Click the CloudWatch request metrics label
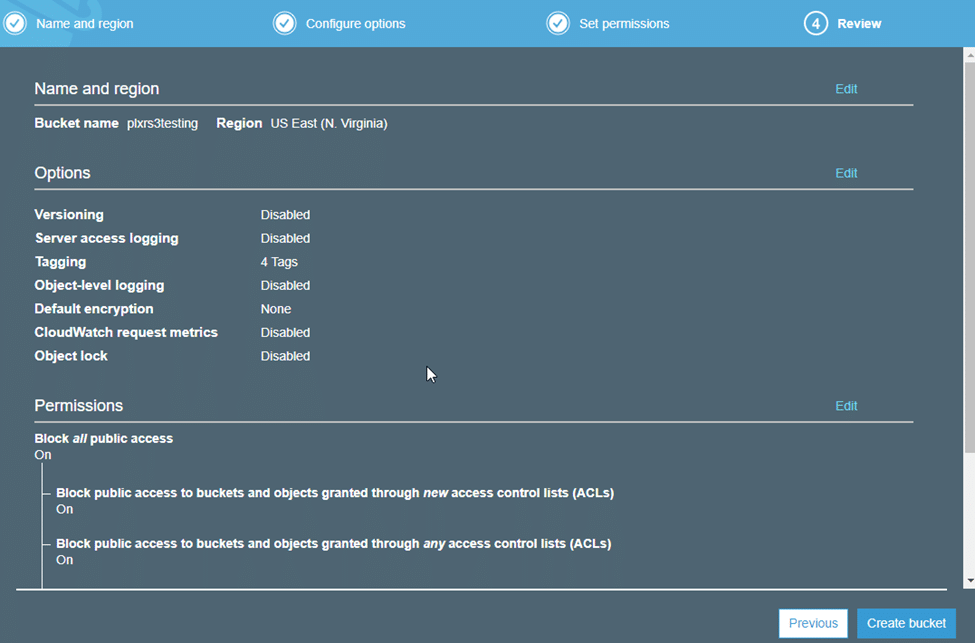The height and width of the screenshot is (643, 975). [x=126, y=332]
